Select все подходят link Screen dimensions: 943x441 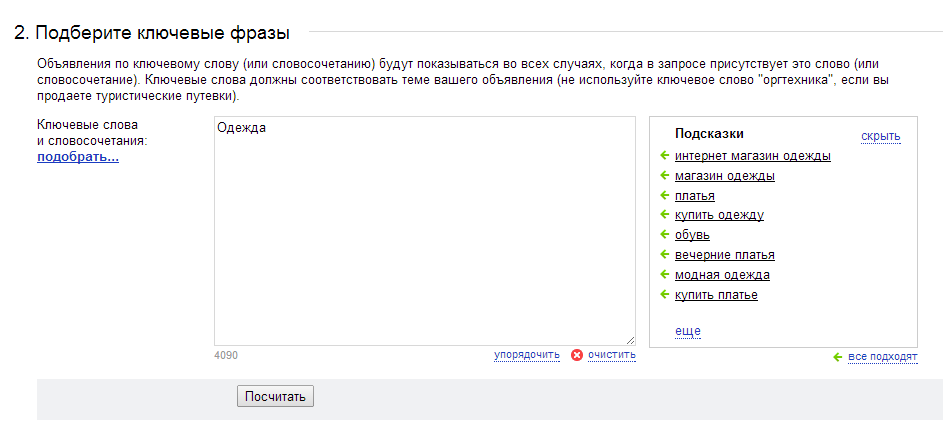click(883, 357)
